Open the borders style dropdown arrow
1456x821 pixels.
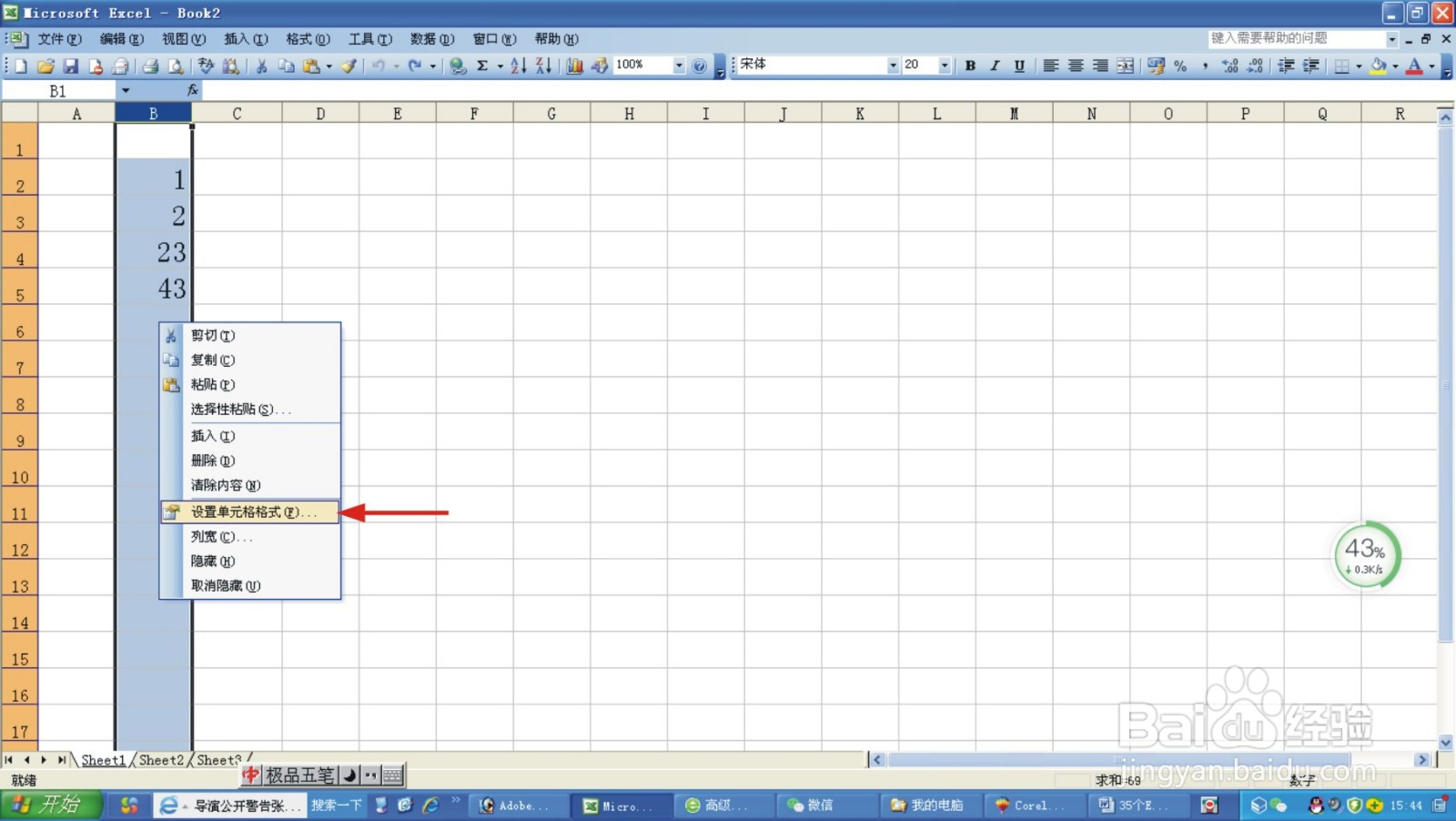1359,66
